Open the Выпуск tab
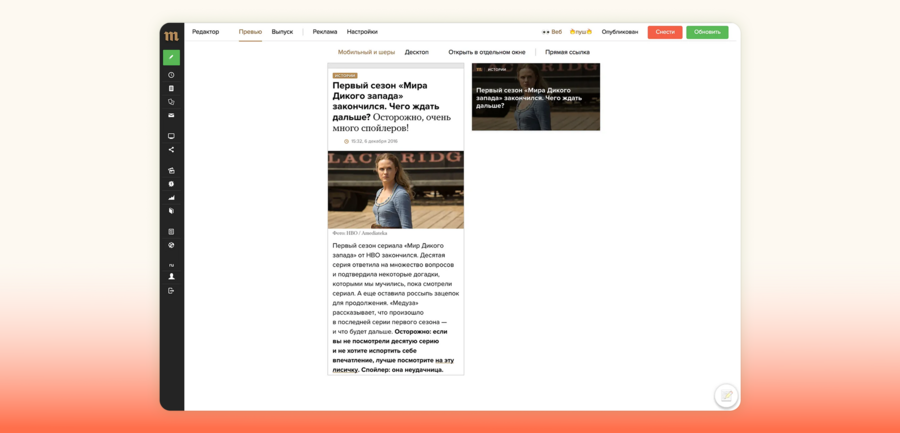Image resolution: width=900 pixels, height=433 pixels. (282, 32)
